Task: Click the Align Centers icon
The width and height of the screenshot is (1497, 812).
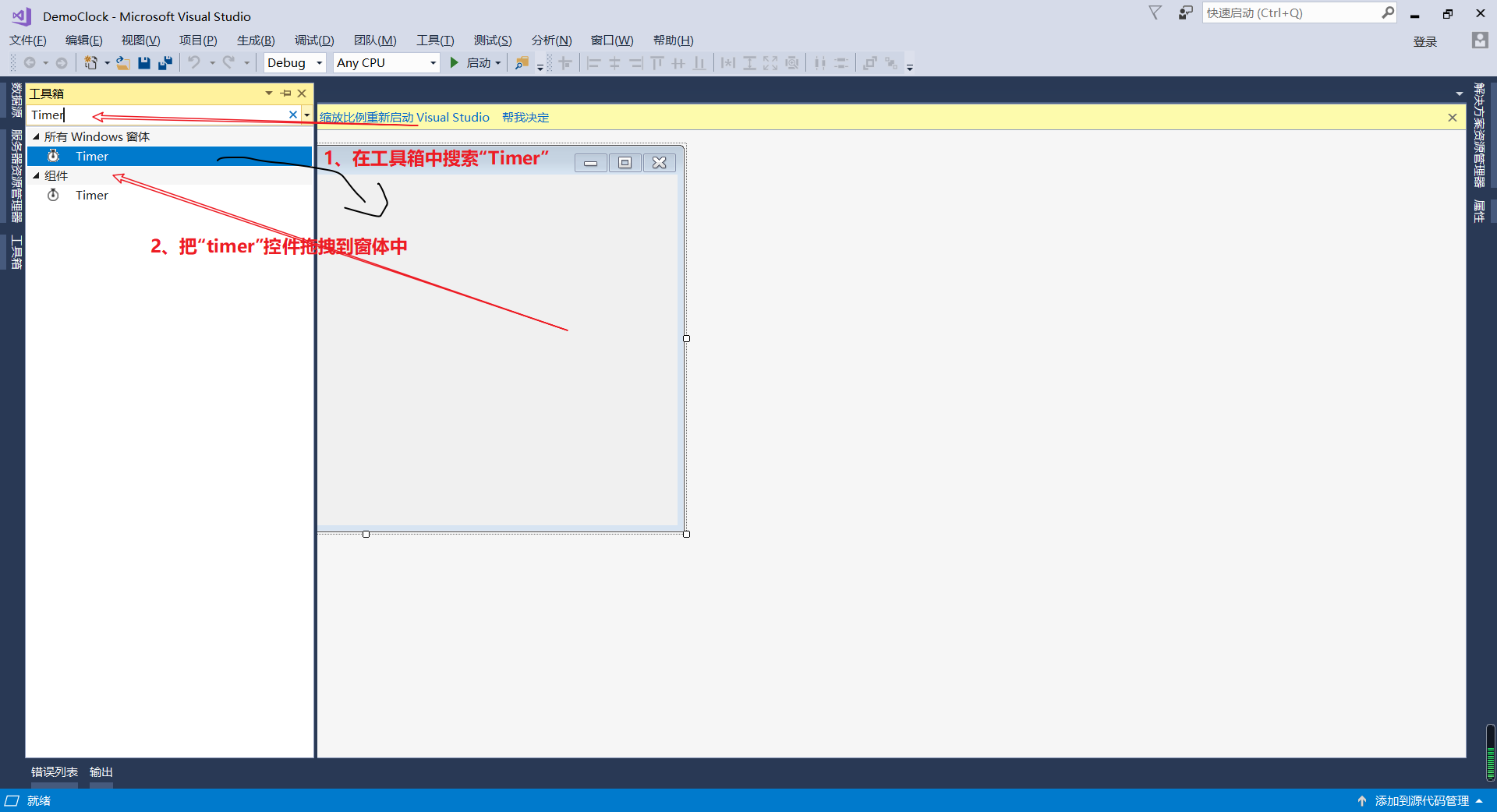Action: (x=614, y=63)
